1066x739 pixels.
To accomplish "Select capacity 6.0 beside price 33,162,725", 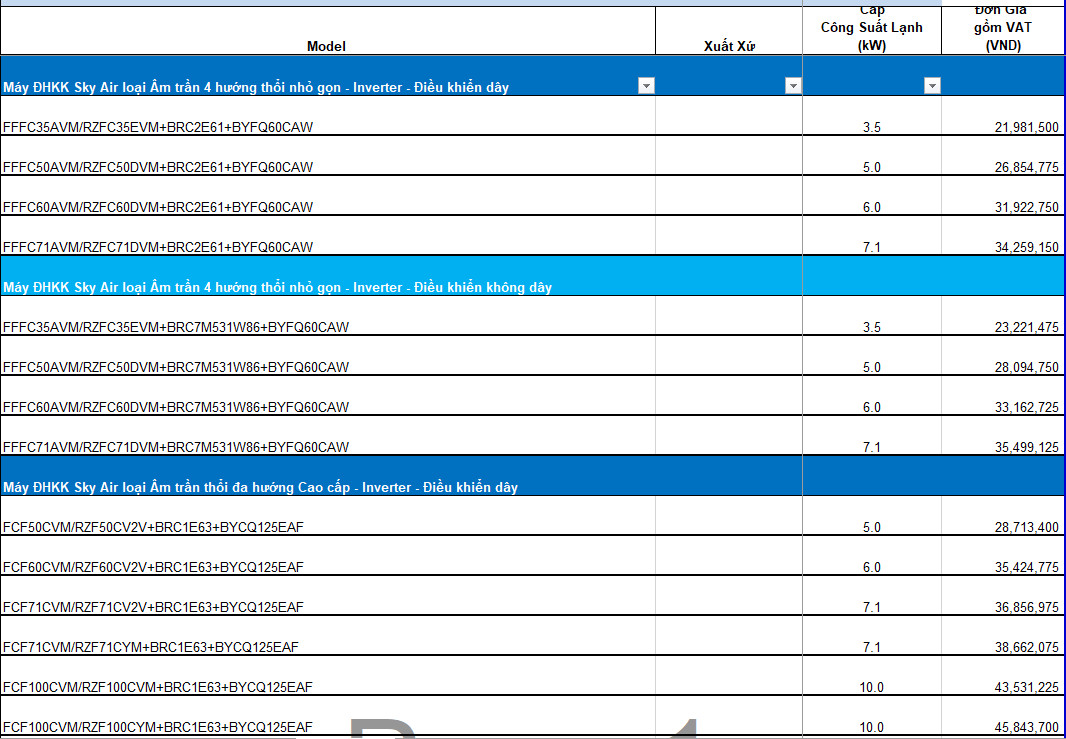I will click(872, 408).
